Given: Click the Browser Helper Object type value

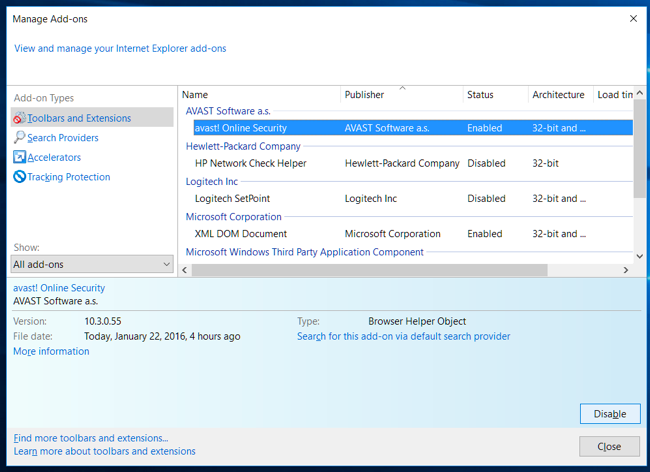Looking at the screenshot, I should (417, 321).
